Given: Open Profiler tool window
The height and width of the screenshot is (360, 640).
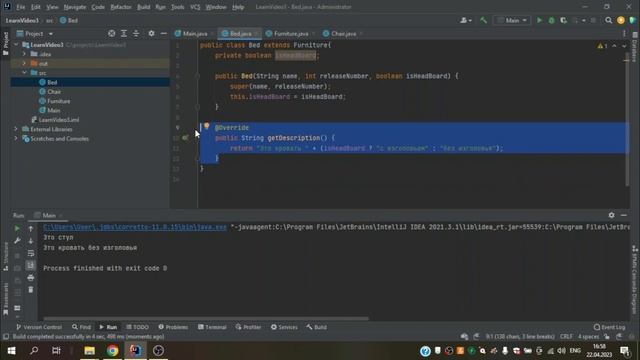Looking at the screenshot, I should pyautogui.click(x=248, y=327).
